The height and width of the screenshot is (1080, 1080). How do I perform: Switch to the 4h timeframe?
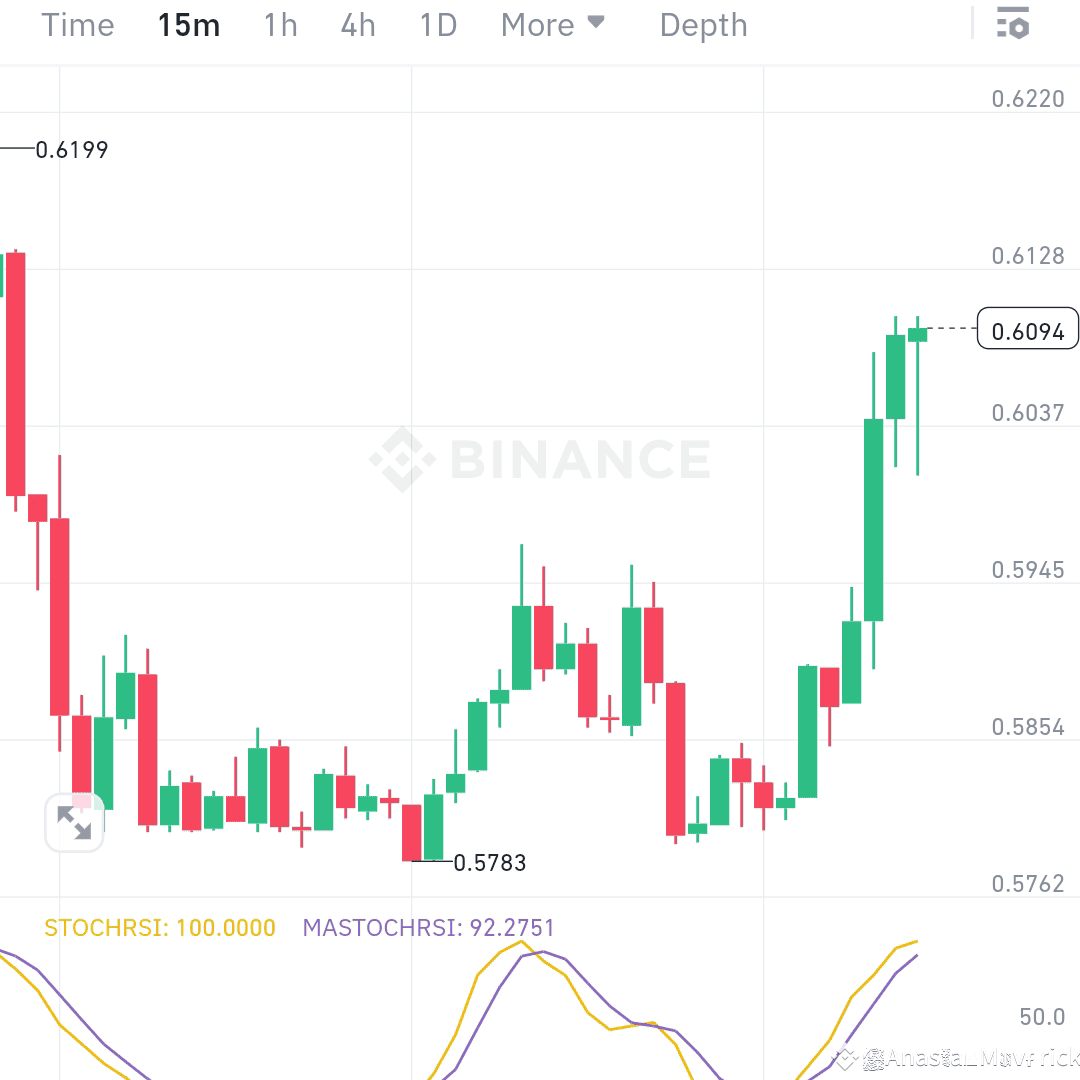[357, 25]
